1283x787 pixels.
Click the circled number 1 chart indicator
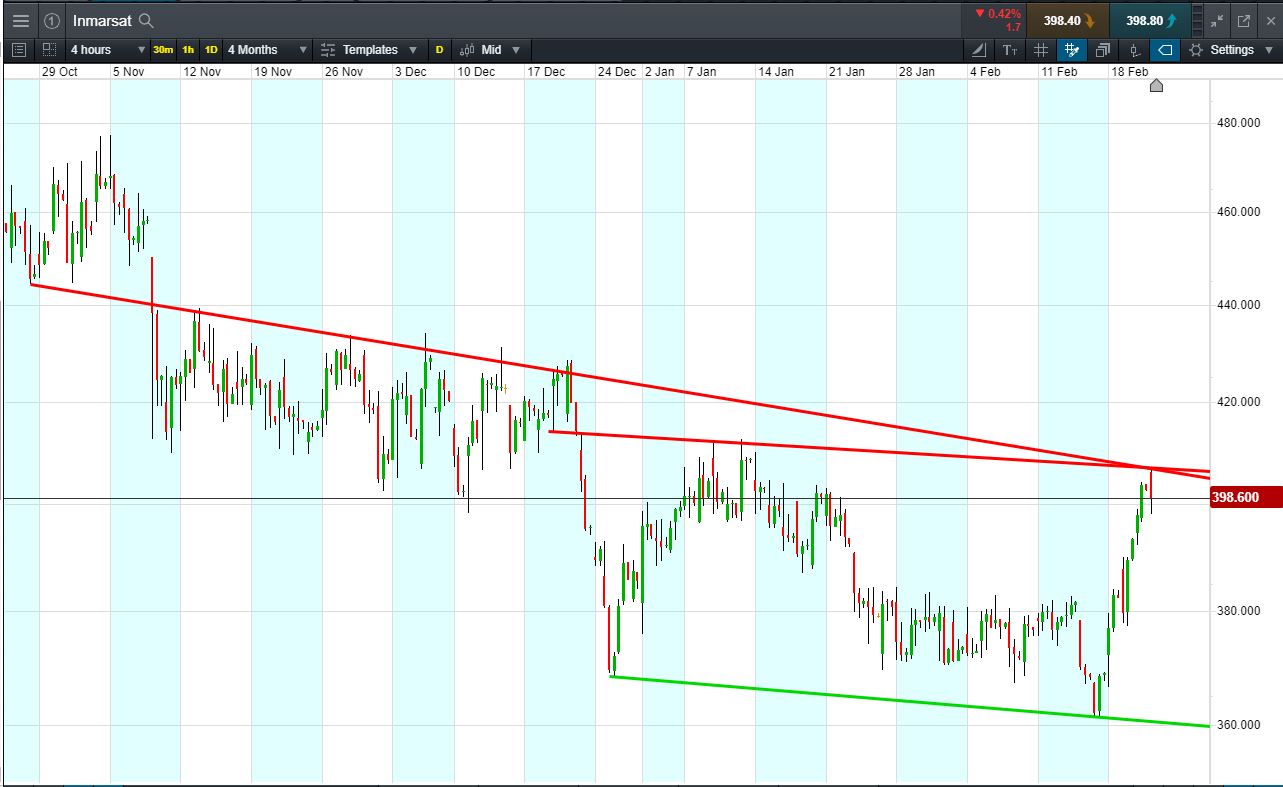point(52,20)
